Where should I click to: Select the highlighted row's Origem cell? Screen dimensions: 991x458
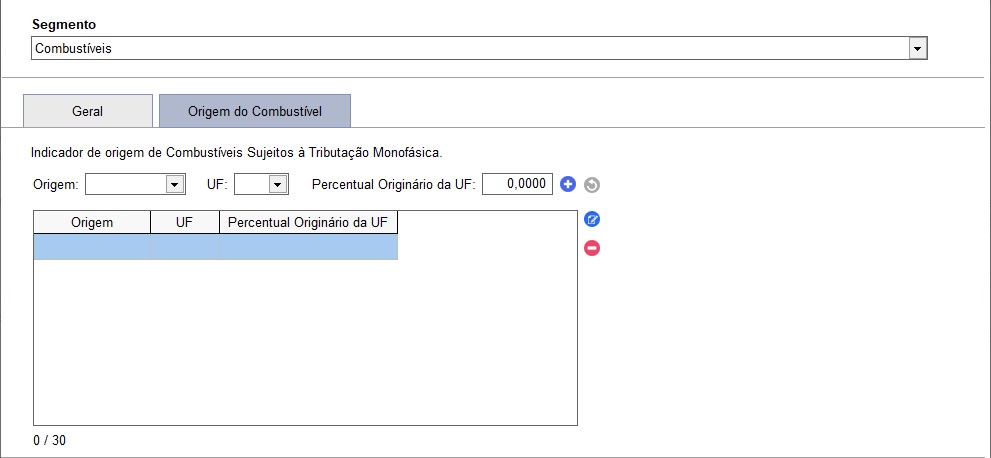92,247
